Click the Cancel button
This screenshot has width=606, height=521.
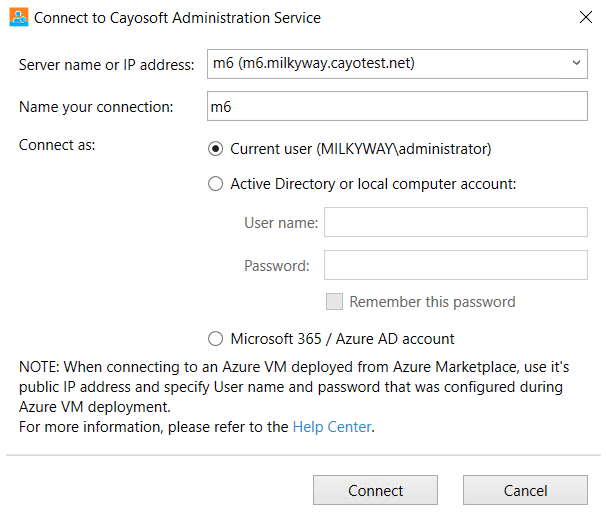(525, 490)
